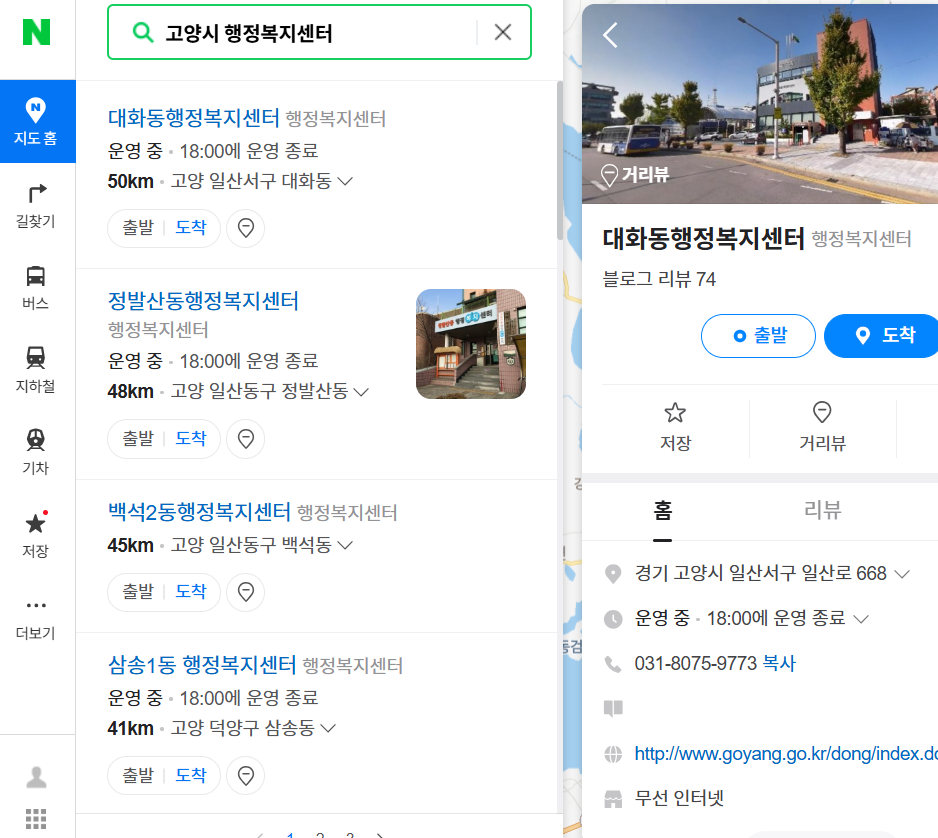Set 정발산동행정복지센터 as 출발
Image resolution: width=938 pixels, height=838 pixels.
pos(138,439)
